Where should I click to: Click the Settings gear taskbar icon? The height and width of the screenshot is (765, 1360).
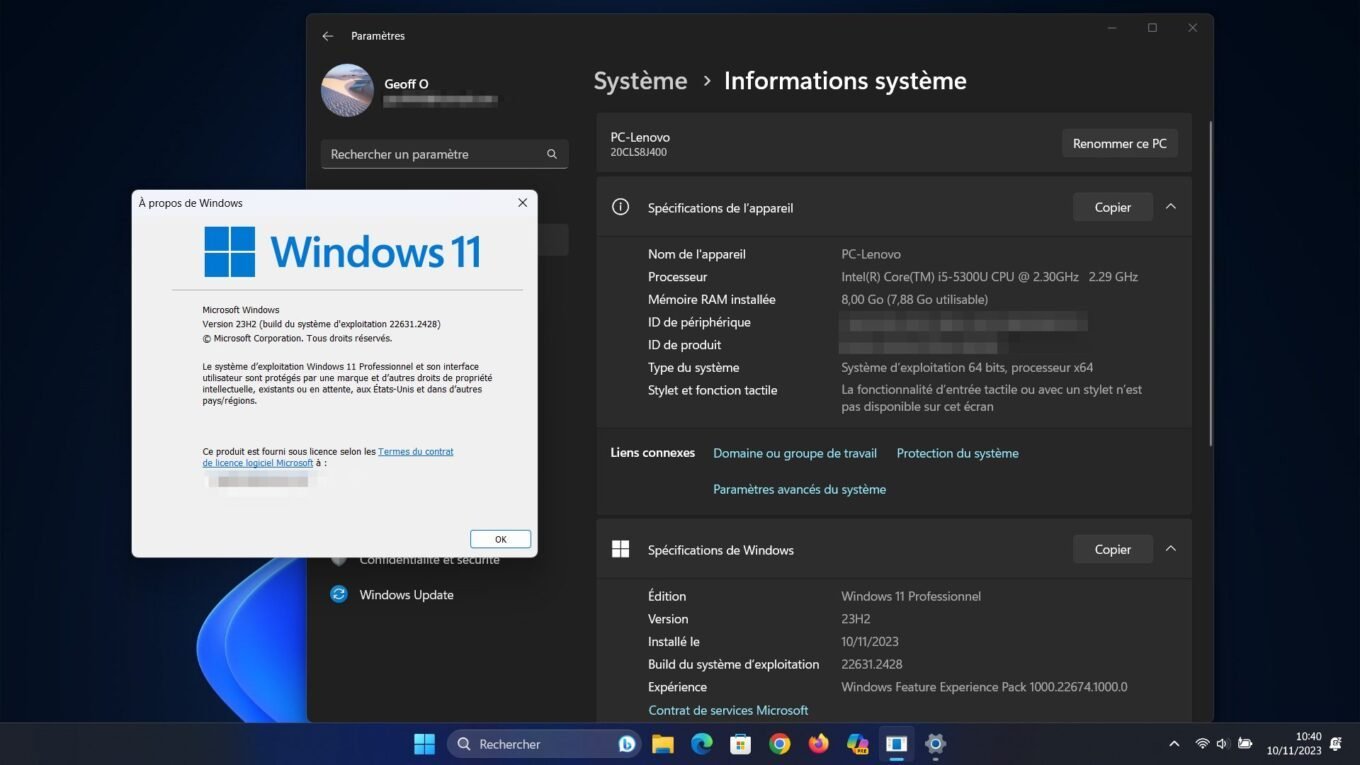(x=935, y=744)
